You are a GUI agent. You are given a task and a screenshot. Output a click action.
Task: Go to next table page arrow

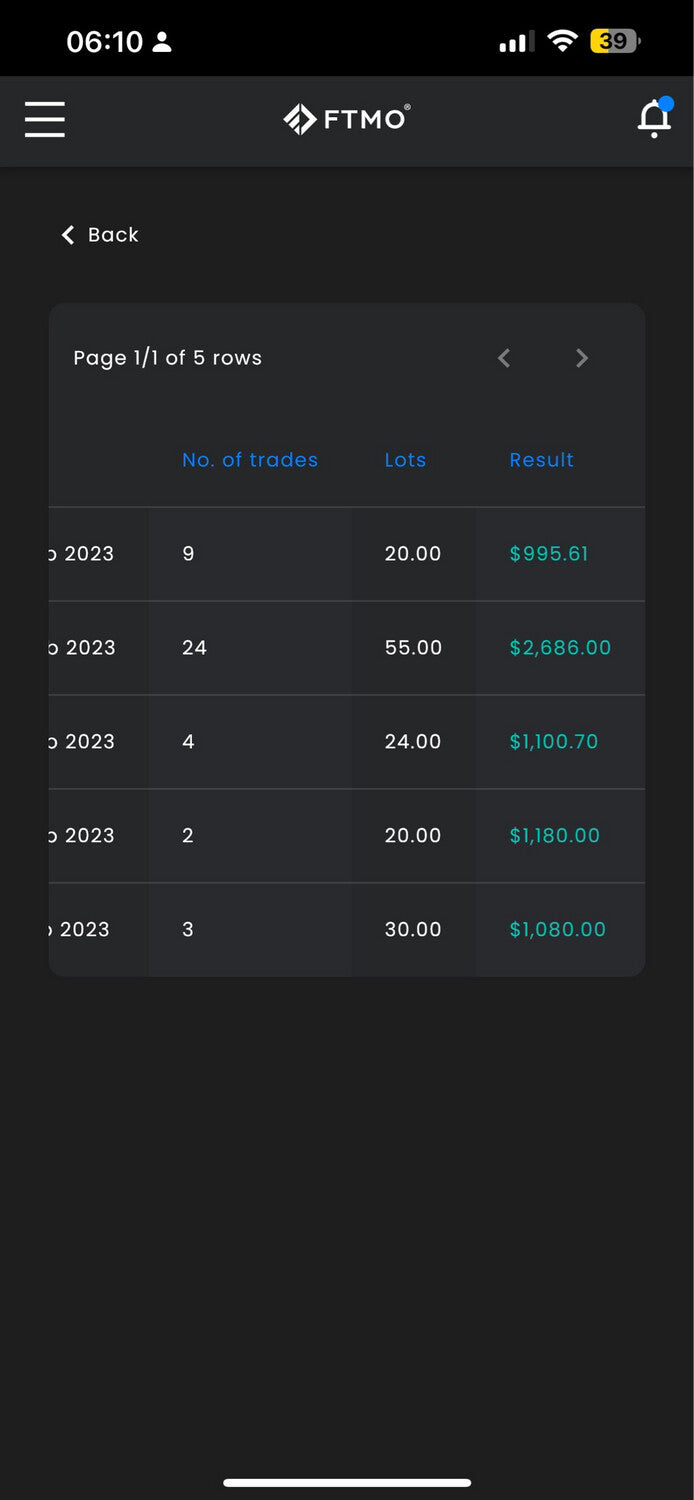point(582,358)
